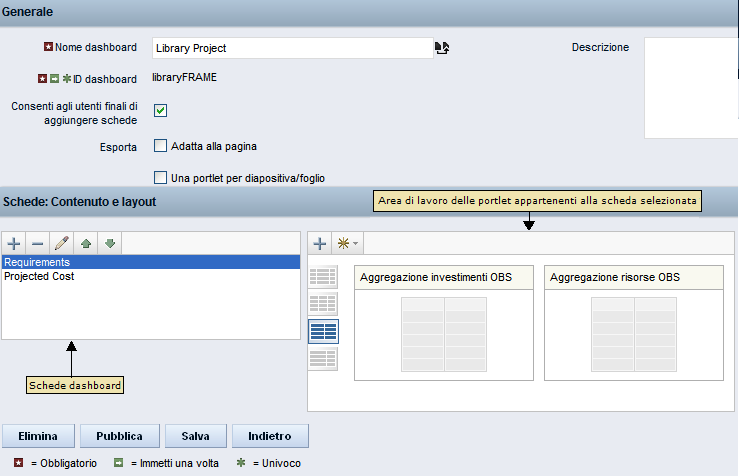Select the Projected Cost tab in list

(x=151, y=276)
